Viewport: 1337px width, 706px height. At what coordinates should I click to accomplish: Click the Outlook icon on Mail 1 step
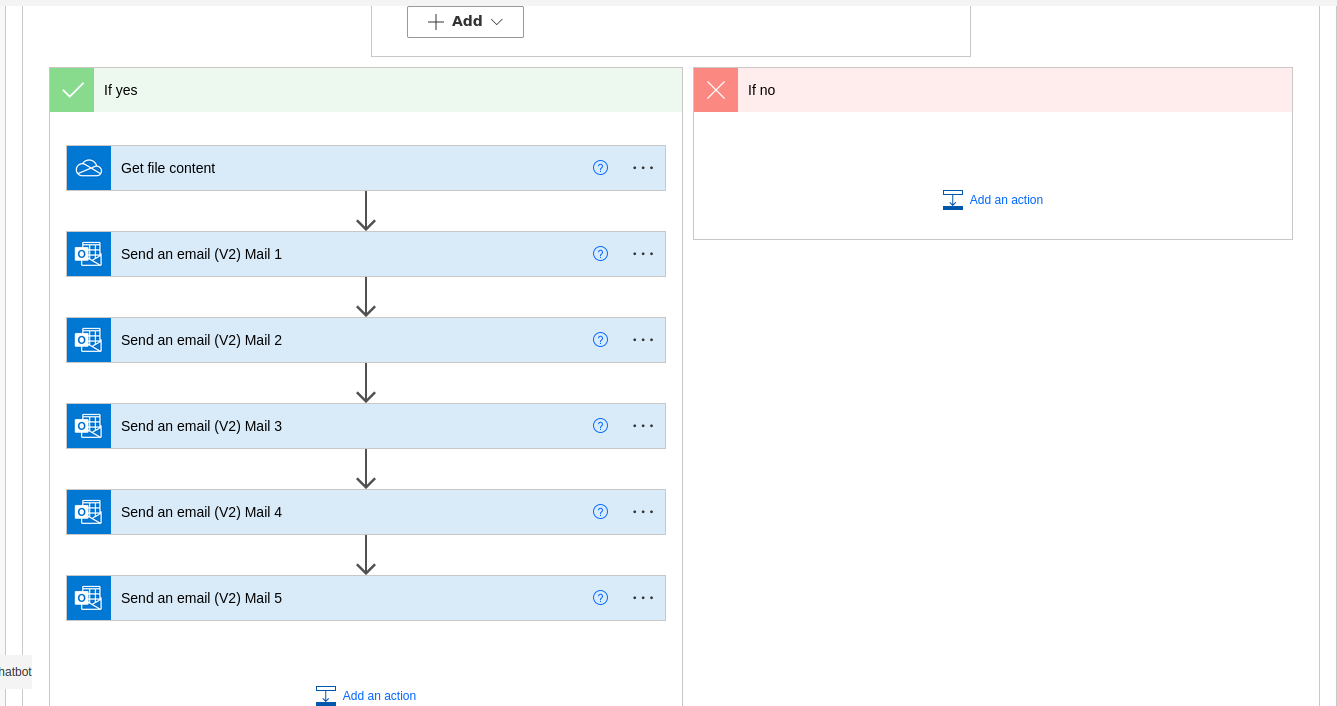pos(89,254)
